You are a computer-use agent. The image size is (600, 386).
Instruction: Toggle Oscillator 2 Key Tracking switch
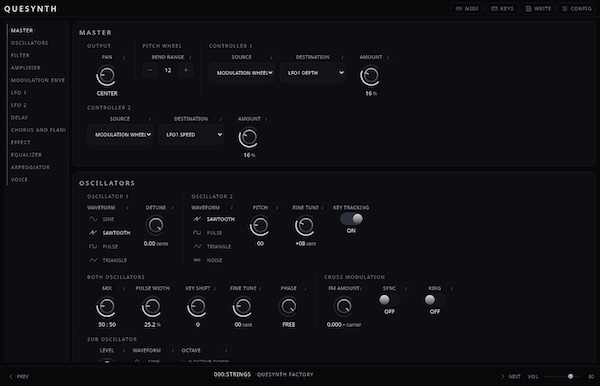(x=351, y=219)
